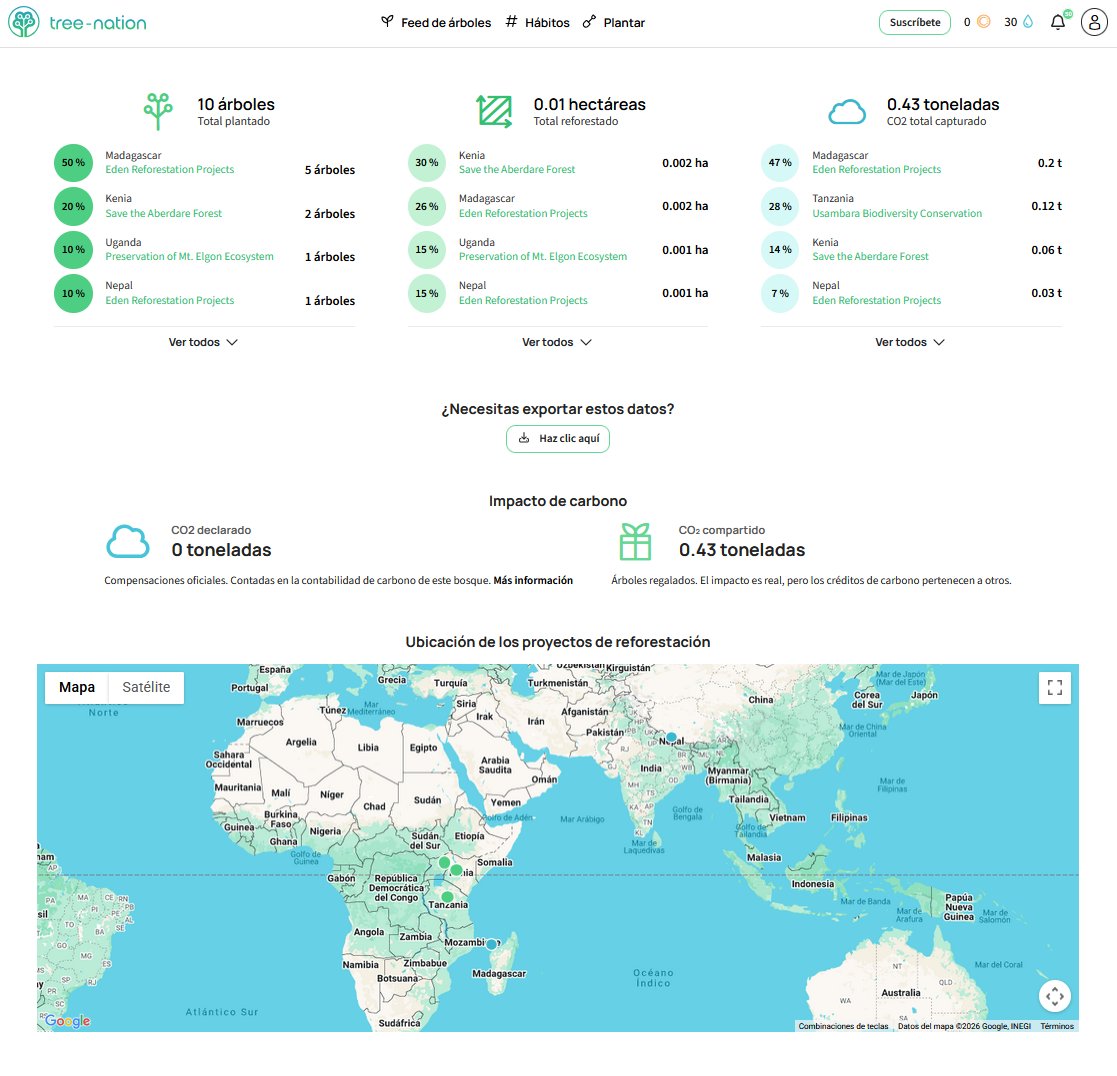Open the Más información link
Screen dimensions: 1117x1076
pyautogui.click(x=533, y=580)
